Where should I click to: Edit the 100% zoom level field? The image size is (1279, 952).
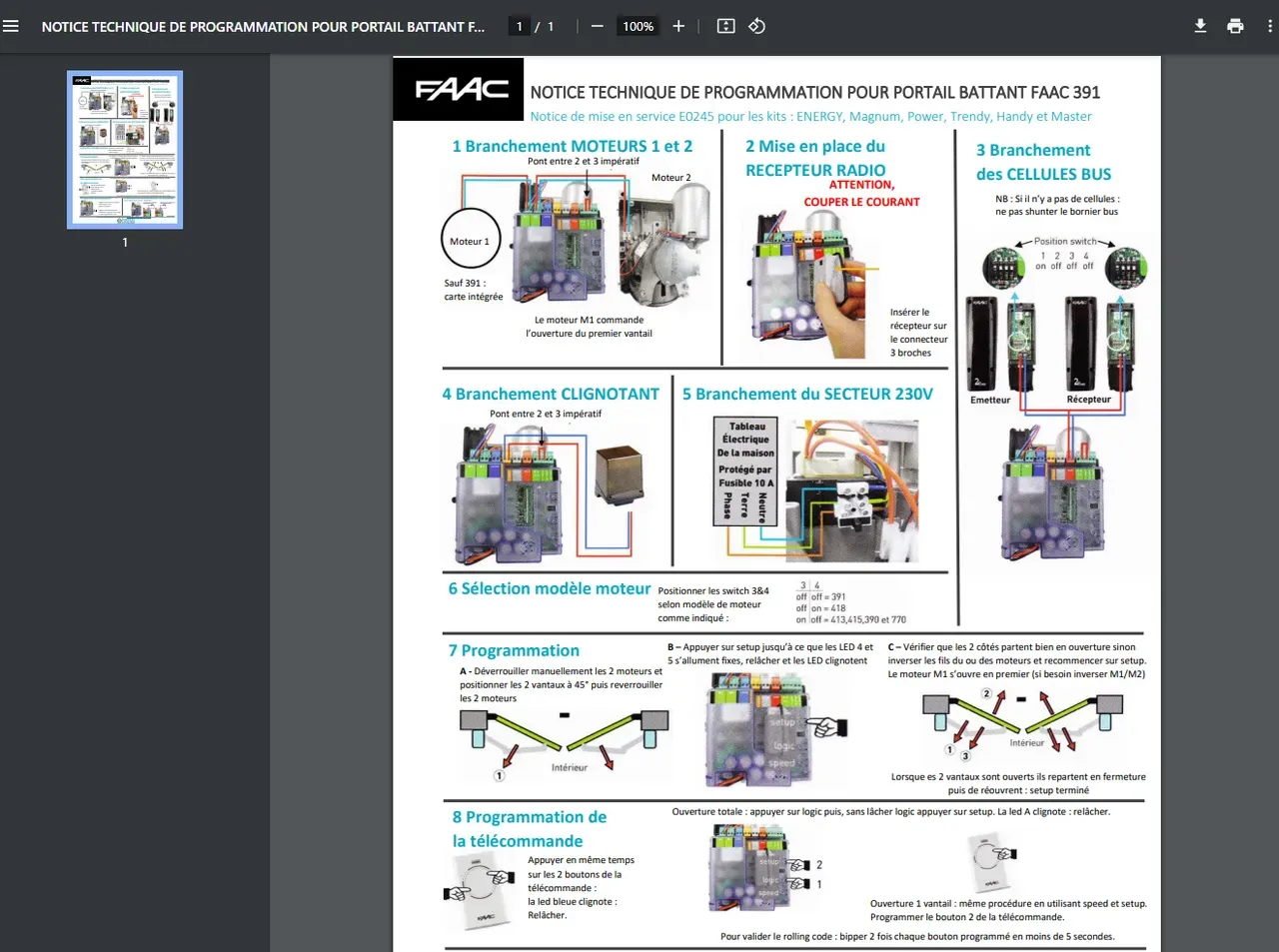click(639, 26)
